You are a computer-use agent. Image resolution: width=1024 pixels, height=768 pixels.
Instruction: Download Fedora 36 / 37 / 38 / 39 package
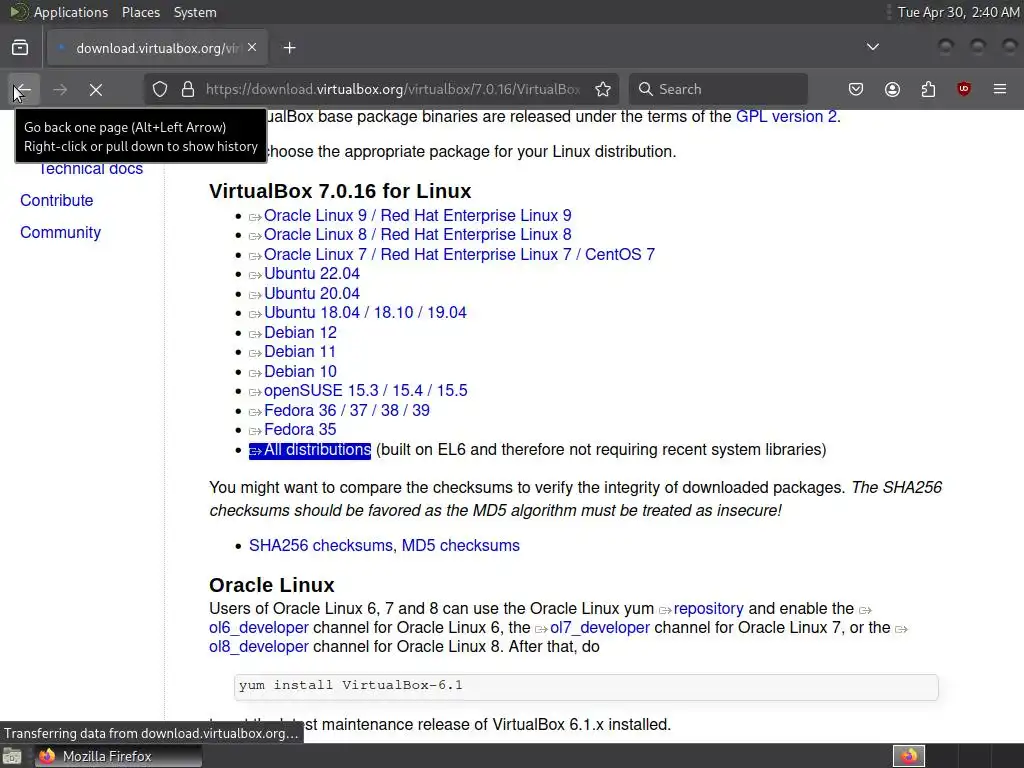pyautogui.click(x=347, y=410)
